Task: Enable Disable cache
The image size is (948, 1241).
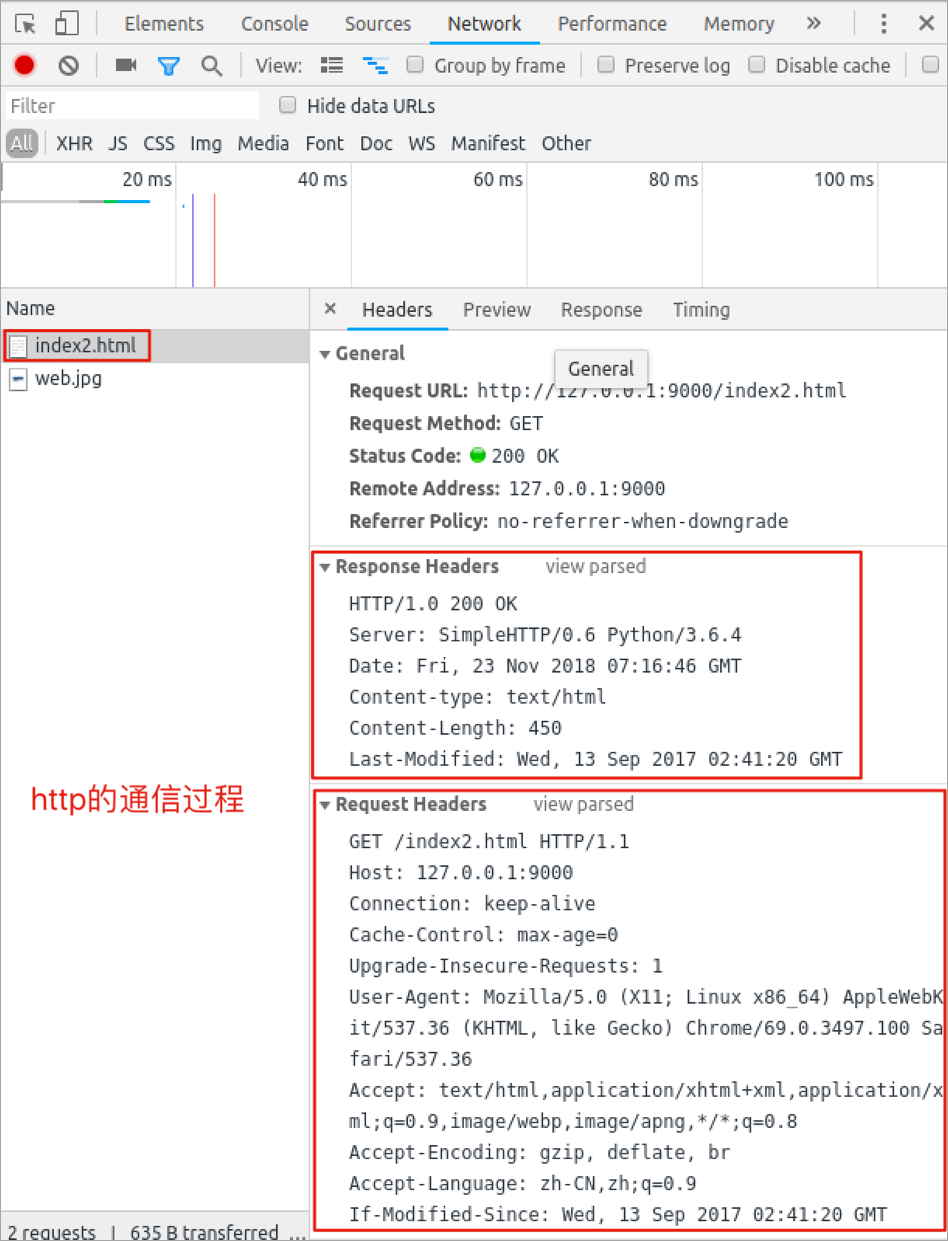Action: 757,65
